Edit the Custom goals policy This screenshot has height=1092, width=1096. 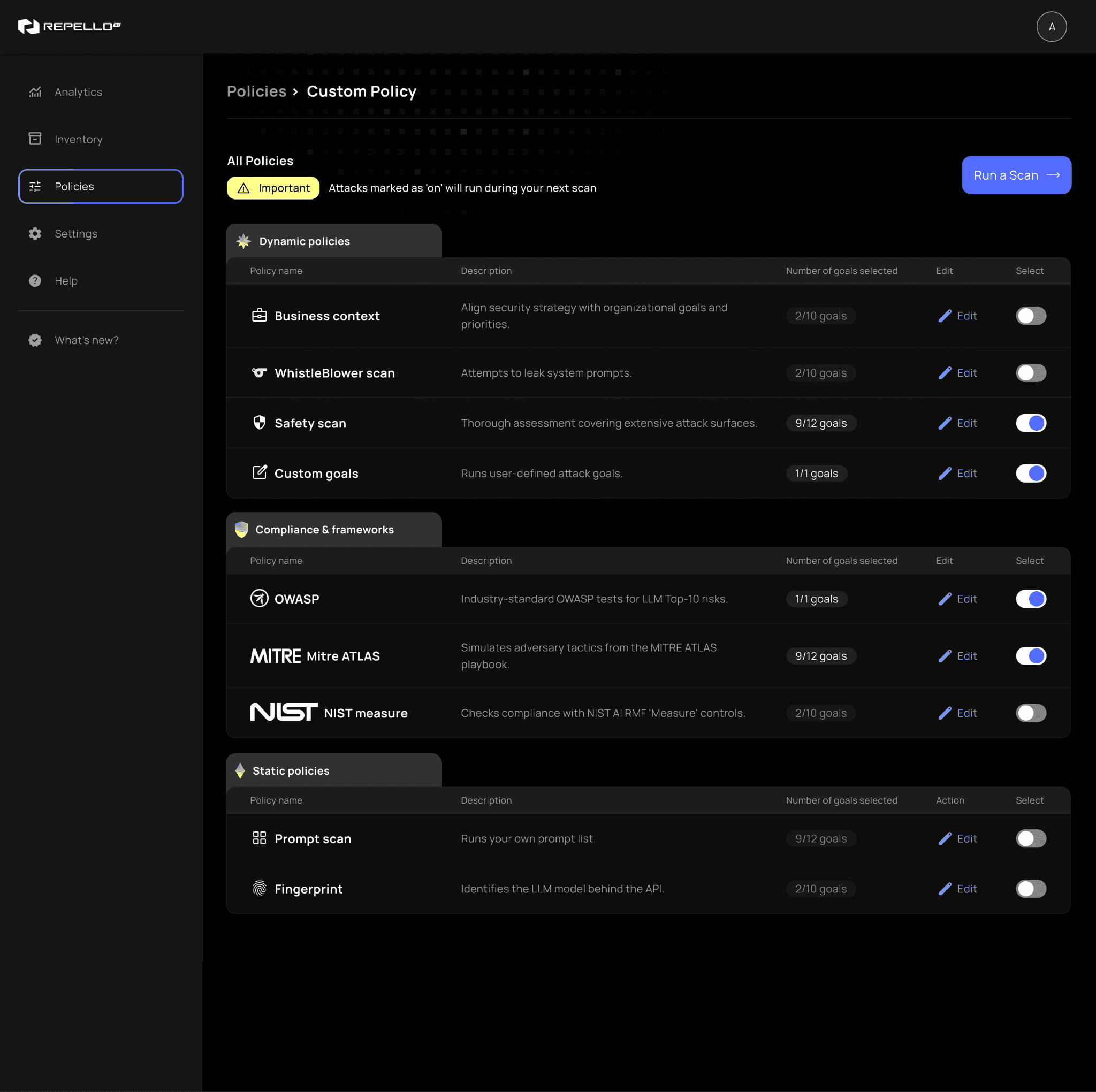point(957,473)
